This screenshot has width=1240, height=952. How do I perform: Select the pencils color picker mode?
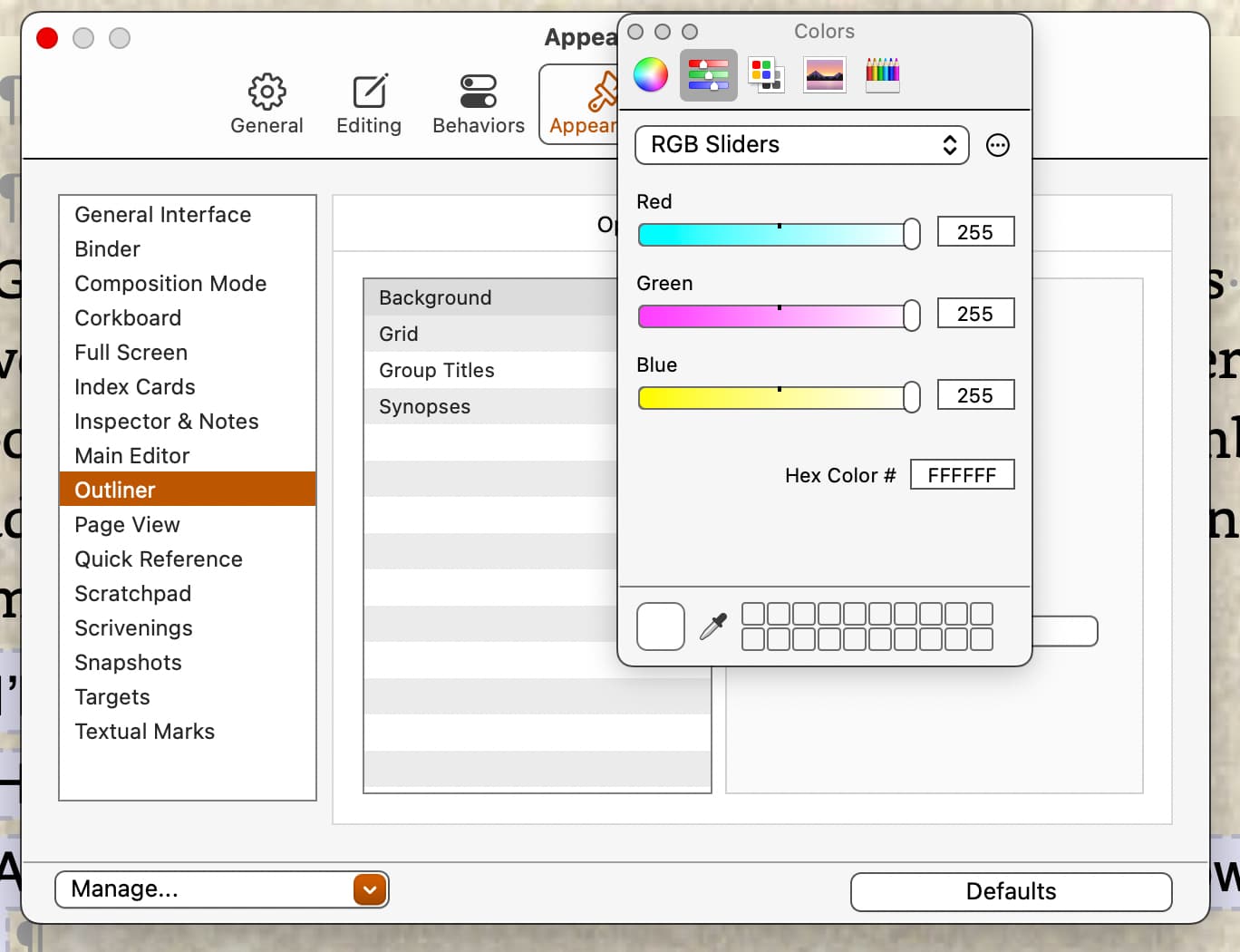click(883, 74)
